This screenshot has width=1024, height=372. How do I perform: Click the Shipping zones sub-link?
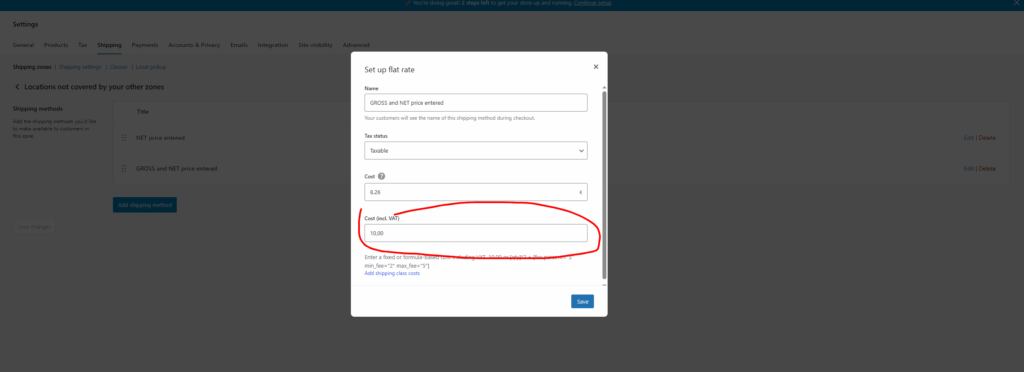coord(32,67)
